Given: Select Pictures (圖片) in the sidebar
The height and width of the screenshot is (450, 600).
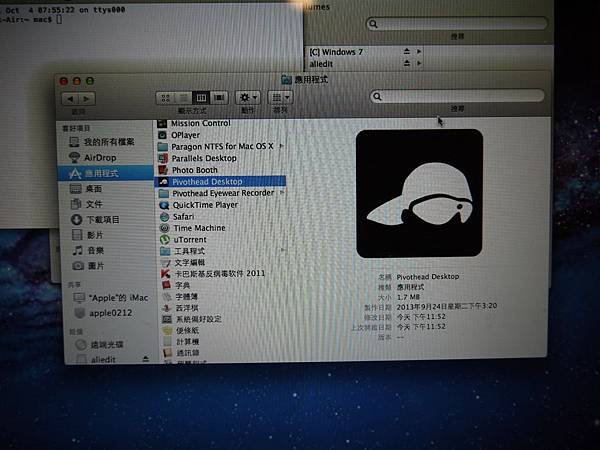Looking at the screenshot, I should tap(88, 266).
